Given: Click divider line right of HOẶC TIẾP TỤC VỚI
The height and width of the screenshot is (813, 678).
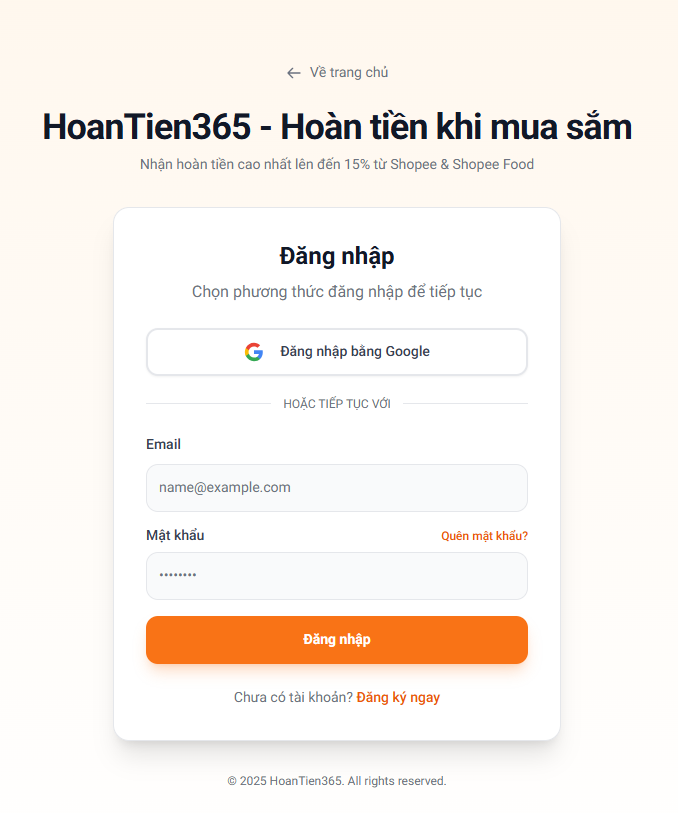Looking at the screenshot, I should point(465,404).
